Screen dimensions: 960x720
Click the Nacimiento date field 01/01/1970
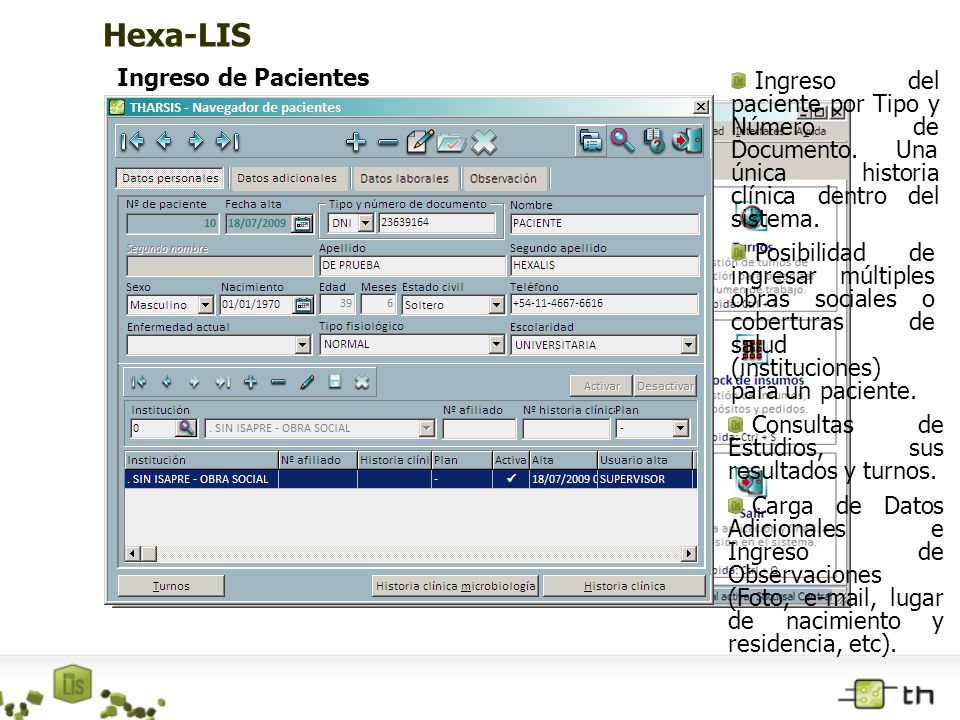[x=257, y=304]
